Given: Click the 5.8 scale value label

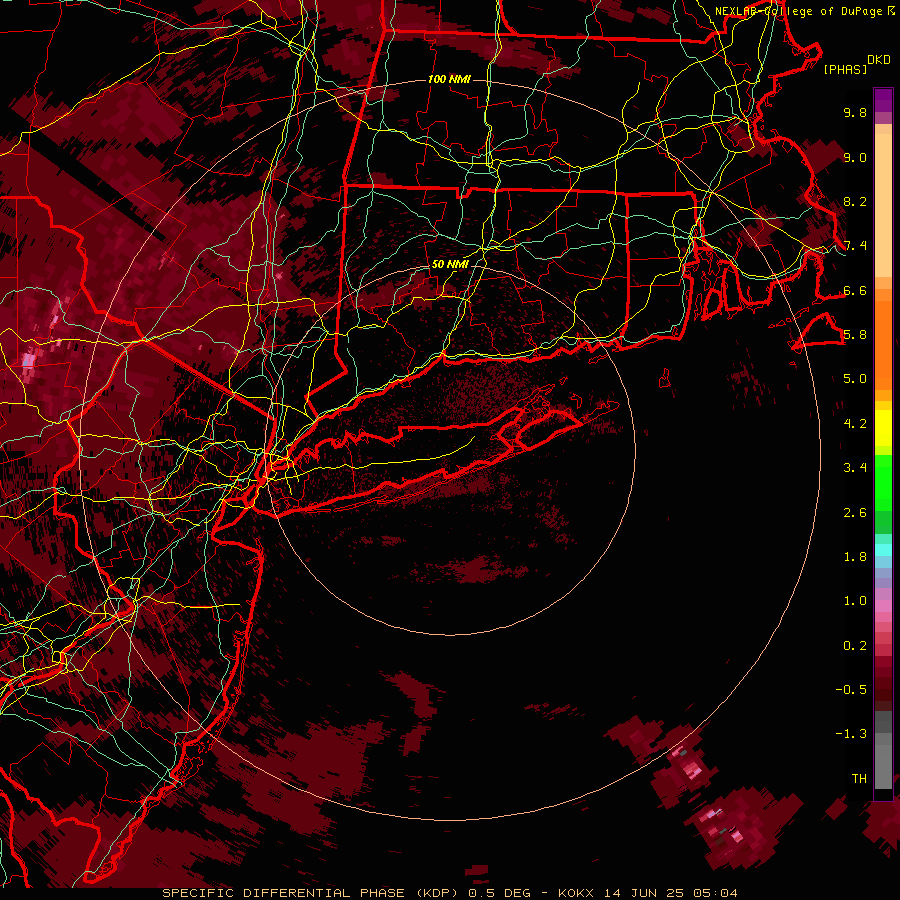Looking at the screenshot, I should tap(855, 335).
